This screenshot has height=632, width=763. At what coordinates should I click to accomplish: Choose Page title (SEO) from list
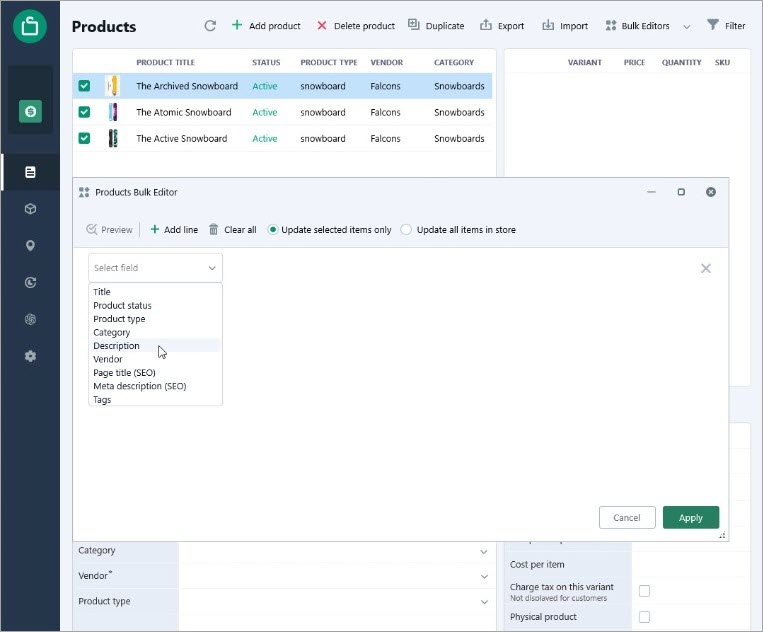(x=124, y=373)
